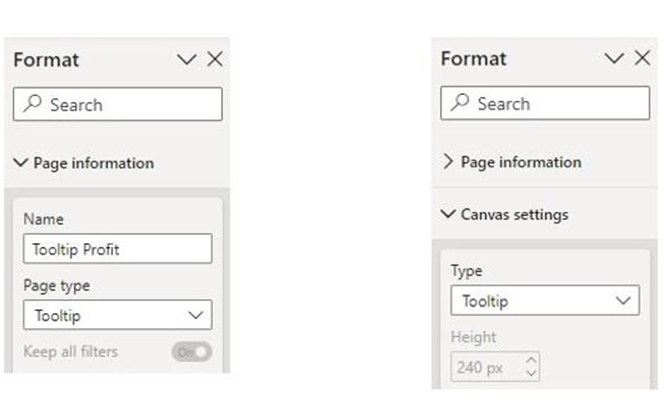The height and width of the screenshot is (420, 669).
Task: Collapse the Canvas settings section
Action: point(448,214)
